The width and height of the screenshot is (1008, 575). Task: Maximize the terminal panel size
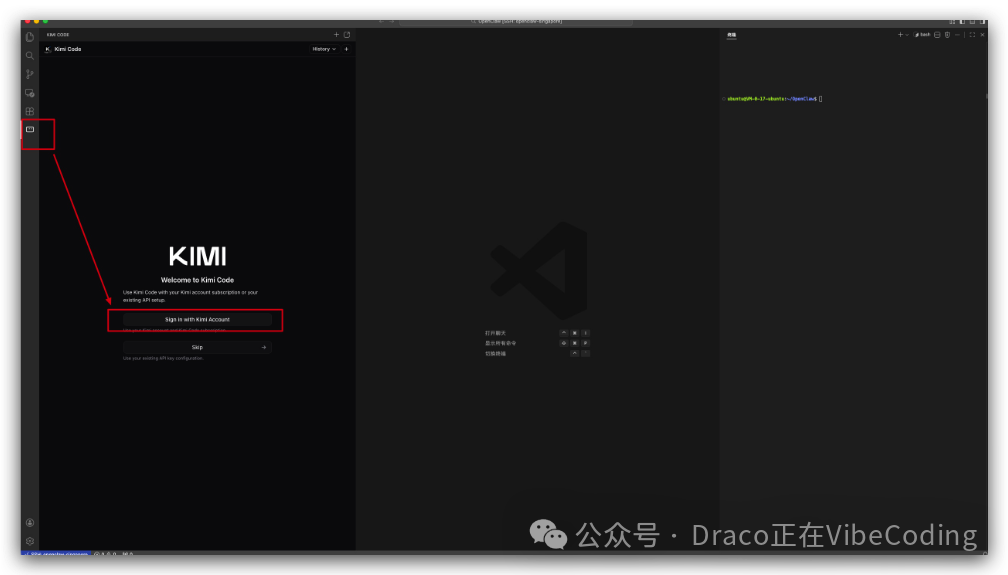click(972, 35)
